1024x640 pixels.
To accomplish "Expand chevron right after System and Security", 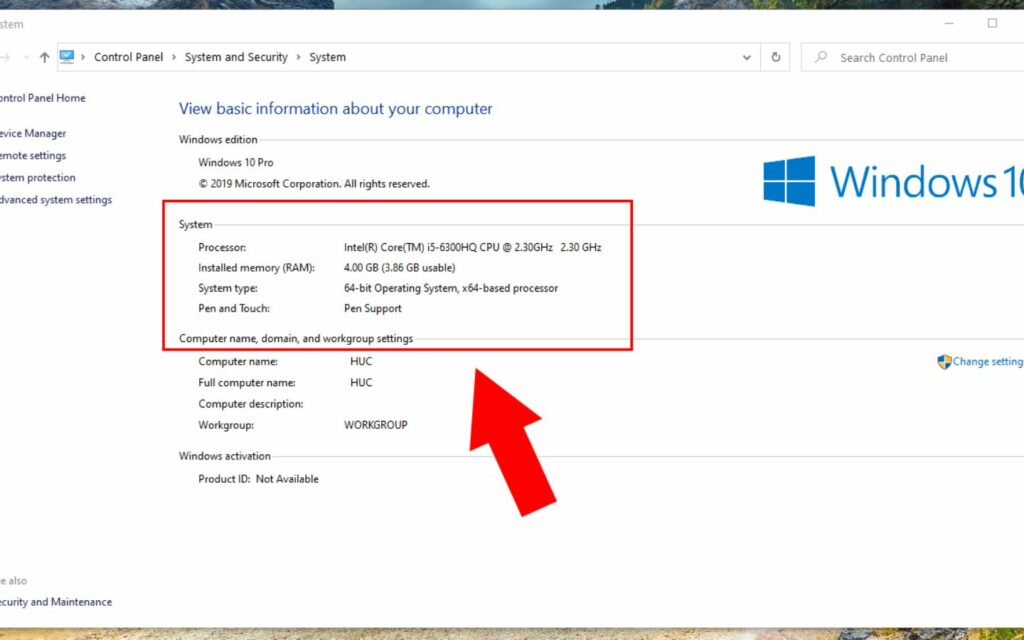I will (298, 58).
